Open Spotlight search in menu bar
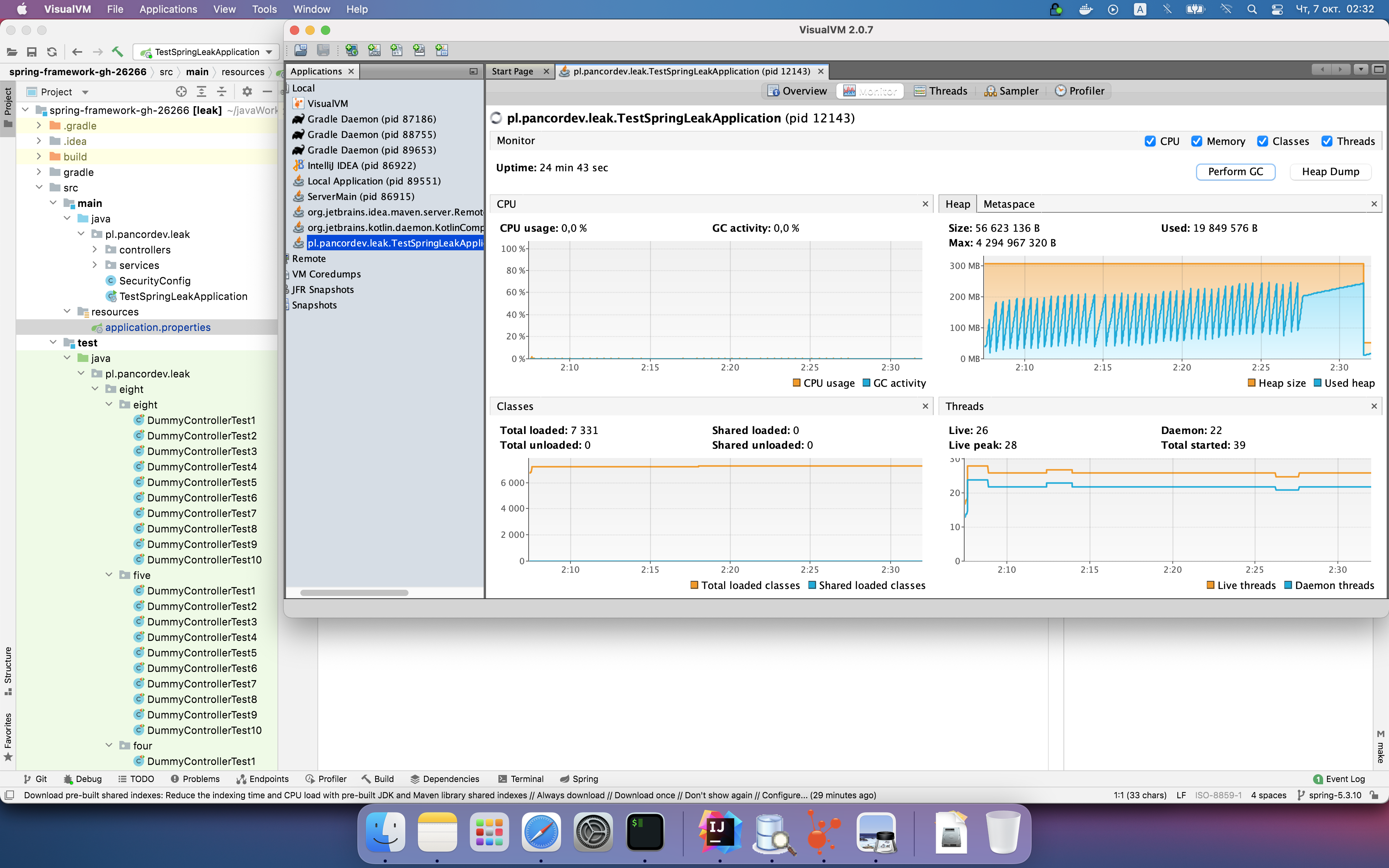The width and height of the screenshot is (1389, 868). tap(1252, 9)
